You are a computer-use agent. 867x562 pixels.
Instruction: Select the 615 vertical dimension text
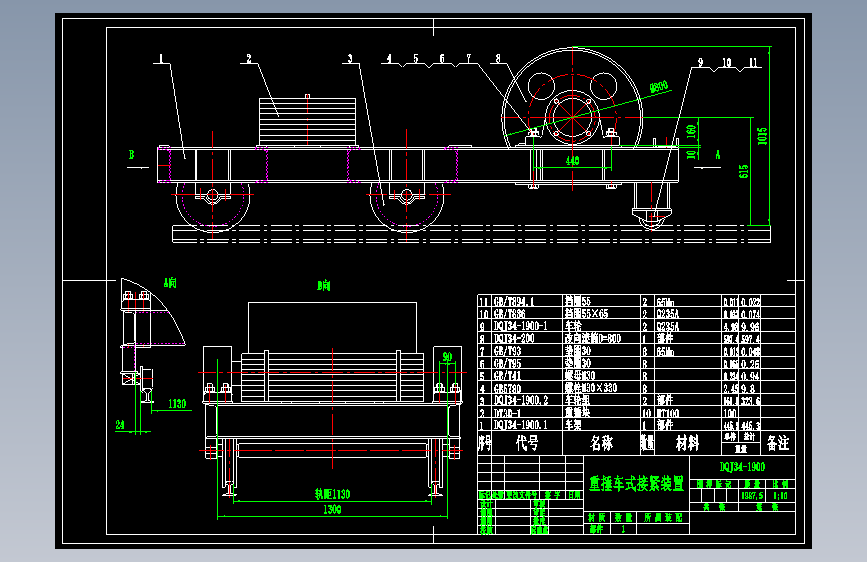point(744,171)
